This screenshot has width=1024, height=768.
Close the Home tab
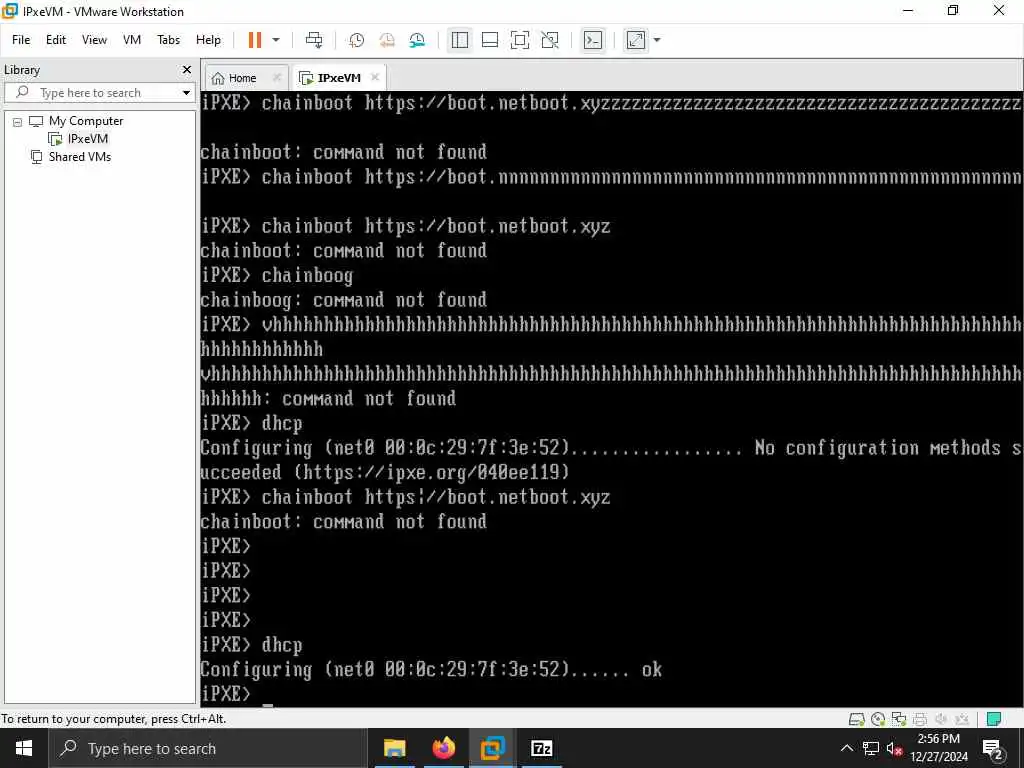coord(276,77)
